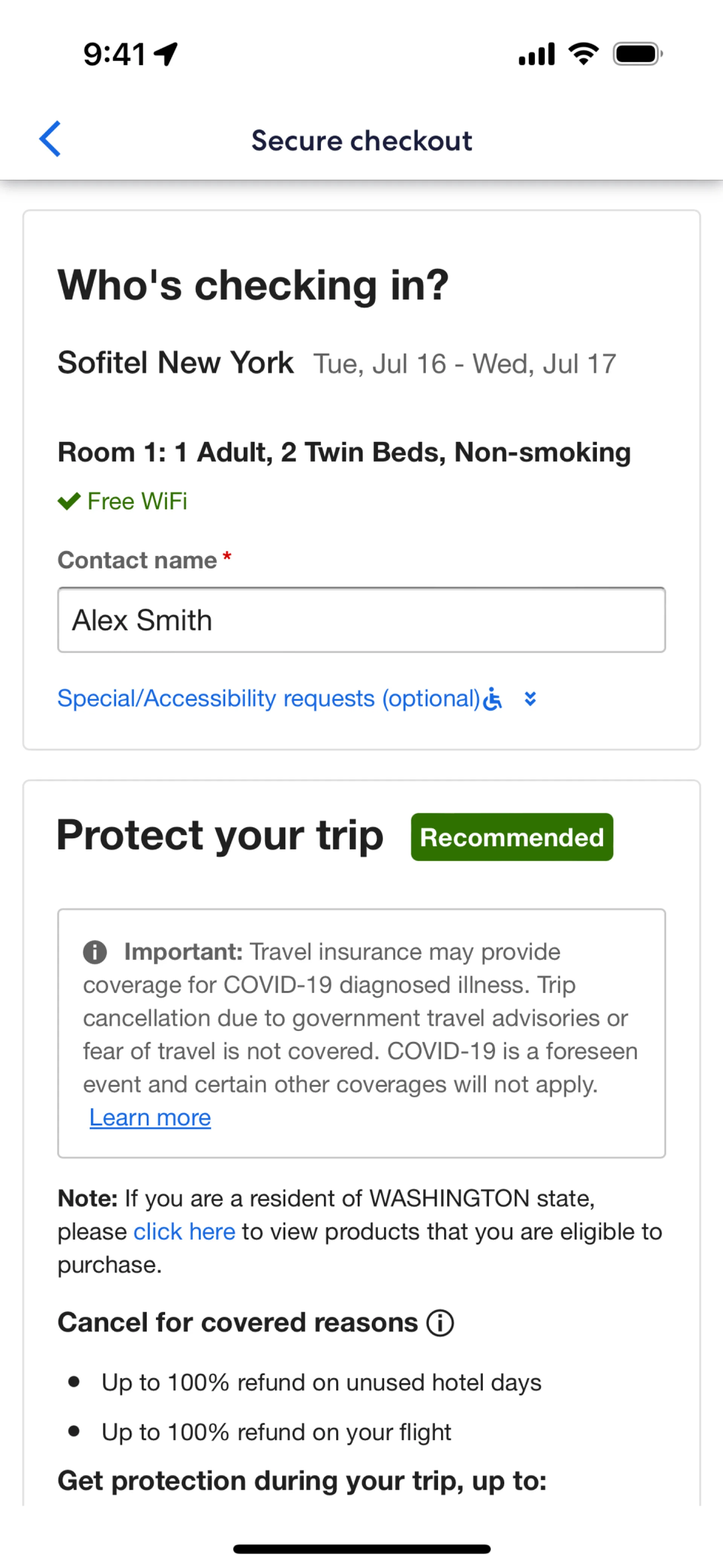
Task: Click the "Protect your trip" heading
Action: 220,835
